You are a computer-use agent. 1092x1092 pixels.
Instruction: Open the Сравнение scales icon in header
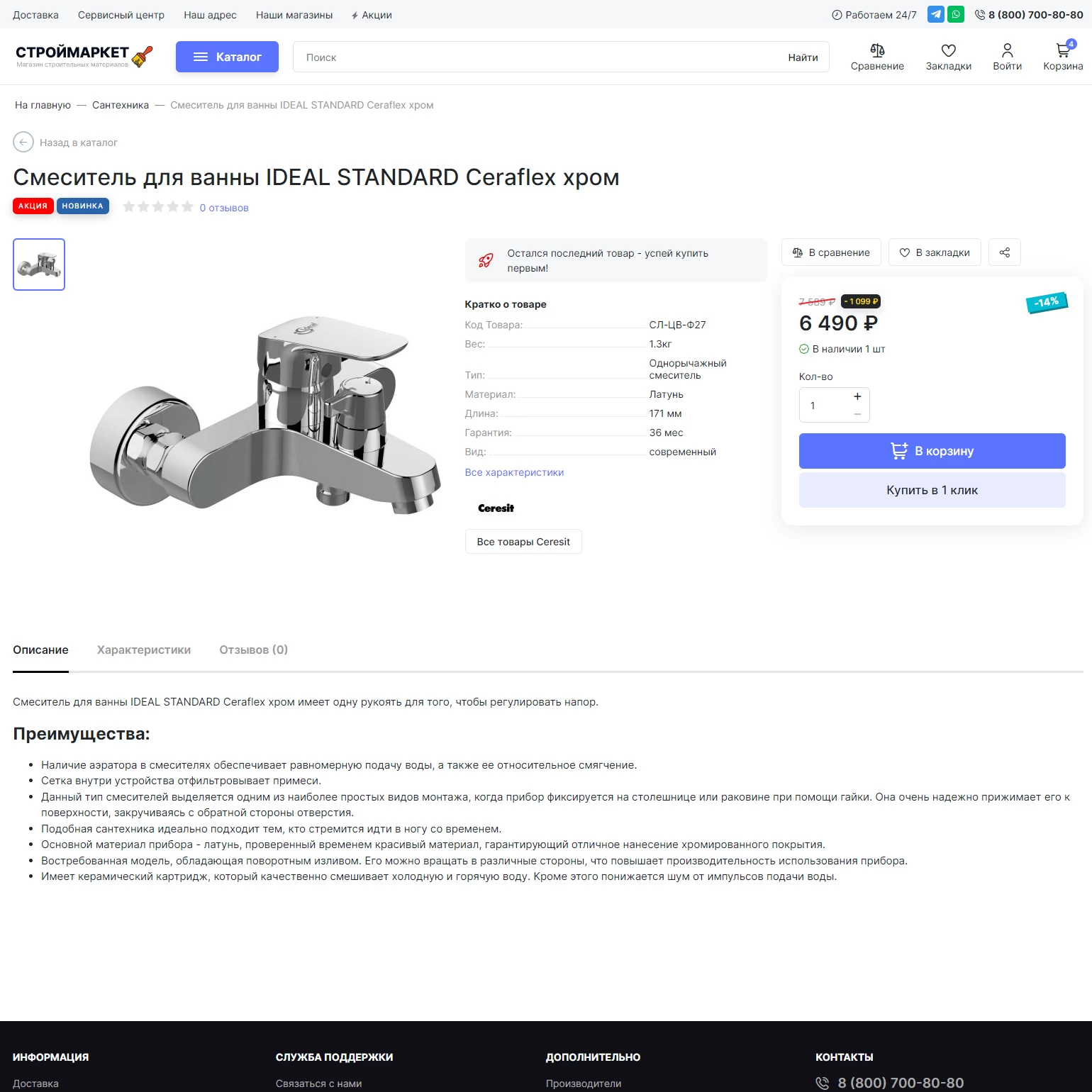coord(877,50)
